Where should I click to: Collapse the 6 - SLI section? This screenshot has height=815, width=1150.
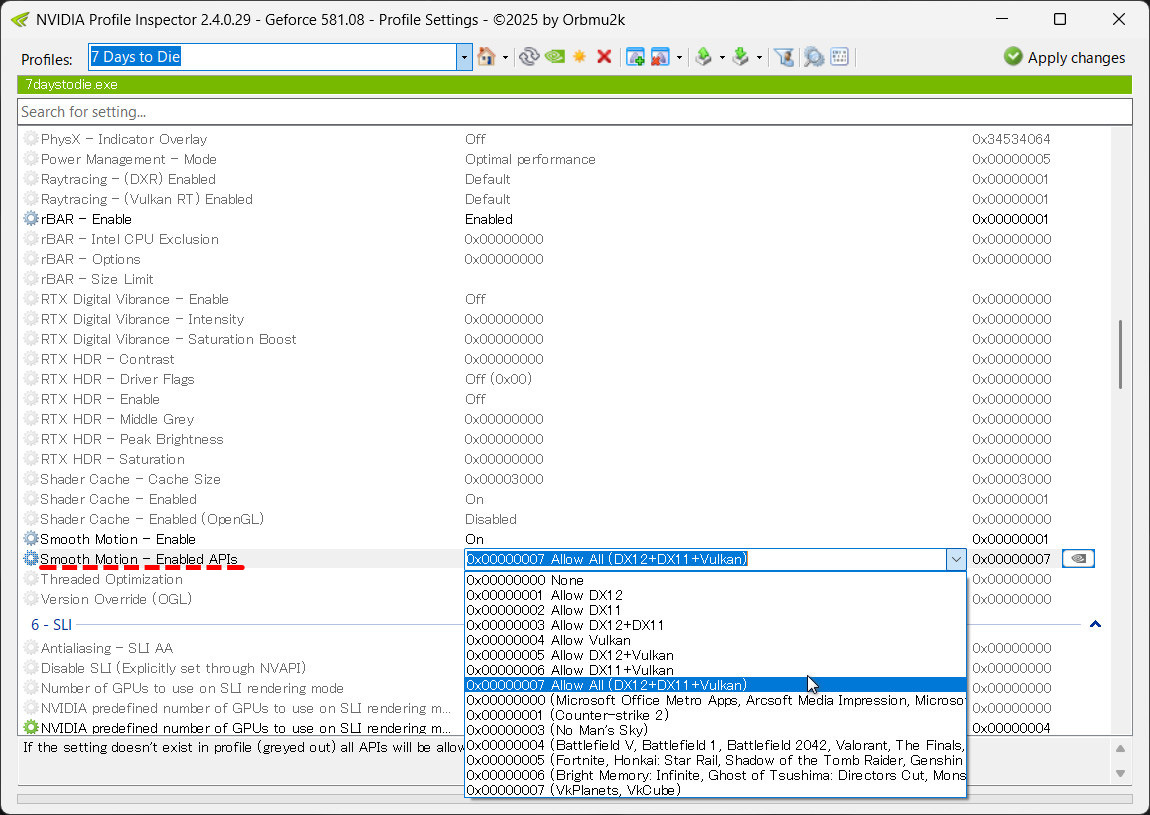tap(1095, 625)
